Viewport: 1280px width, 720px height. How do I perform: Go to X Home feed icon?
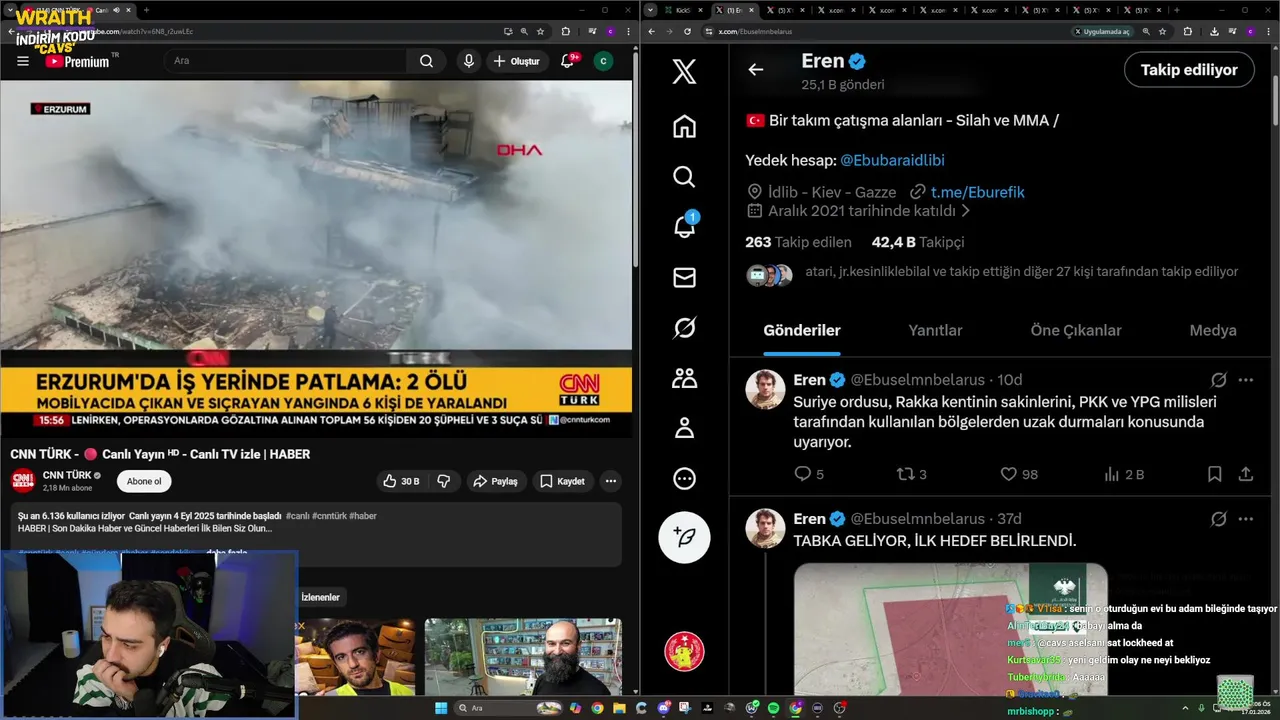tap(684, 126)
